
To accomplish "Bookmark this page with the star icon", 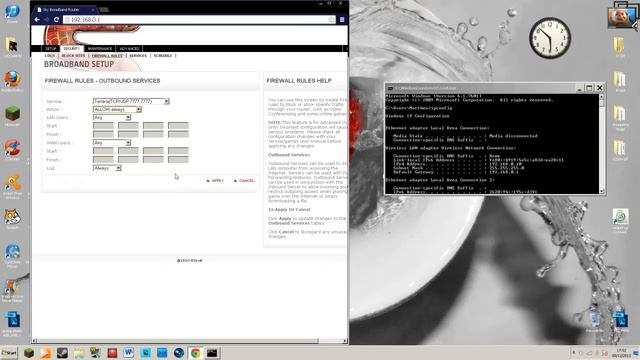I will [331, 20].
